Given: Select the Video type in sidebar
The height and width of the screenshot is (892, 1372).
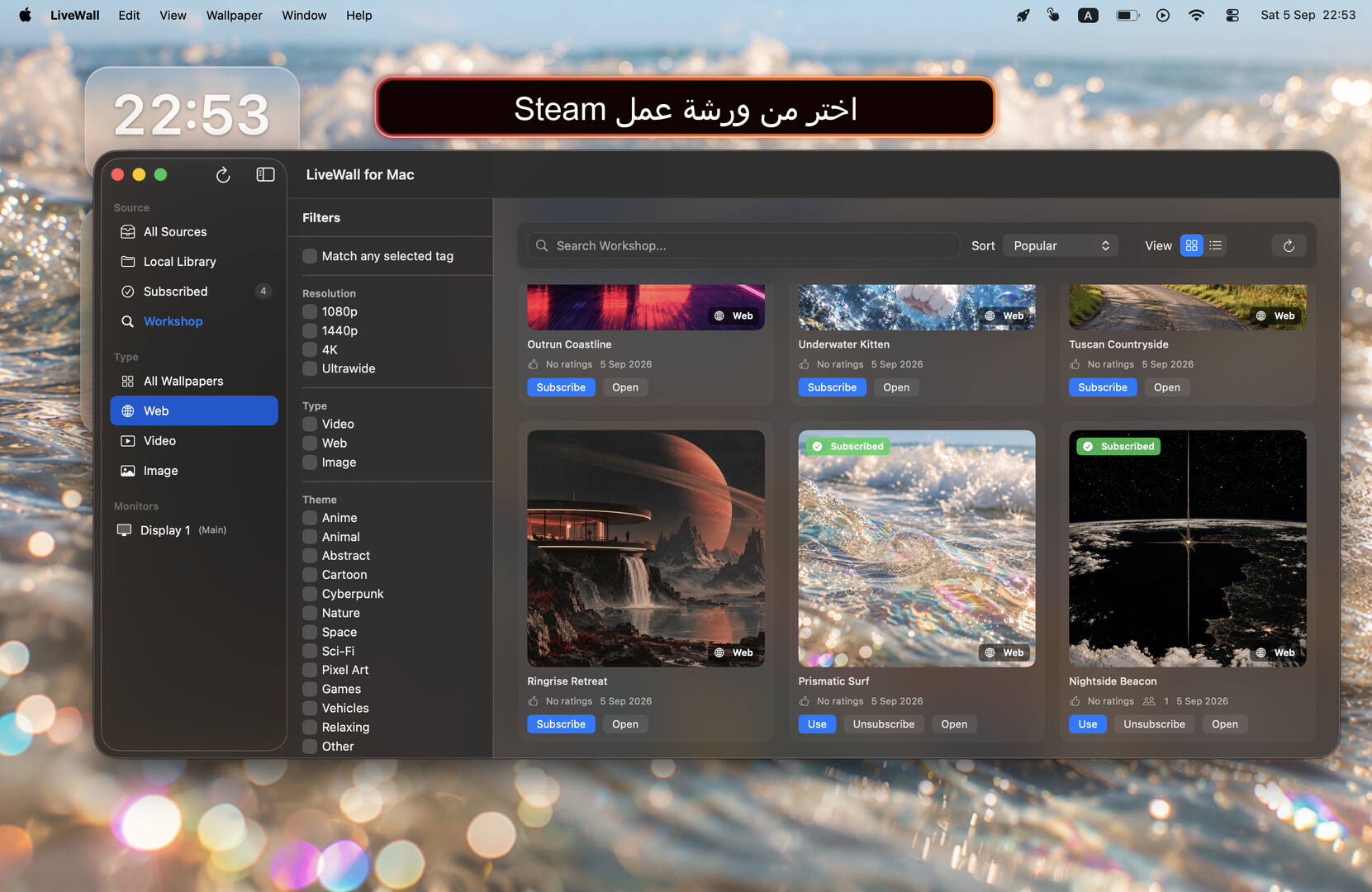Looking at the screenshot, I should point(194,441).
